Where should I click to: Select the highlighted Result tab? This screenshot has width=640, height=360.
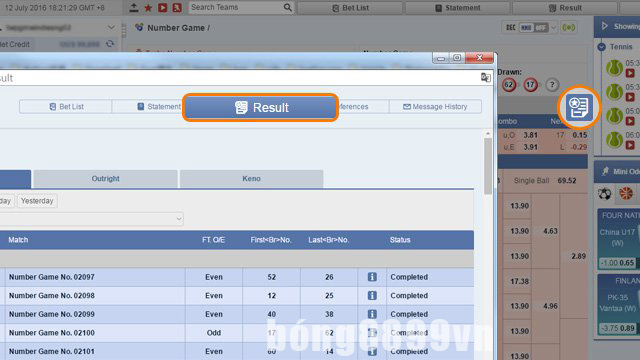260,107
